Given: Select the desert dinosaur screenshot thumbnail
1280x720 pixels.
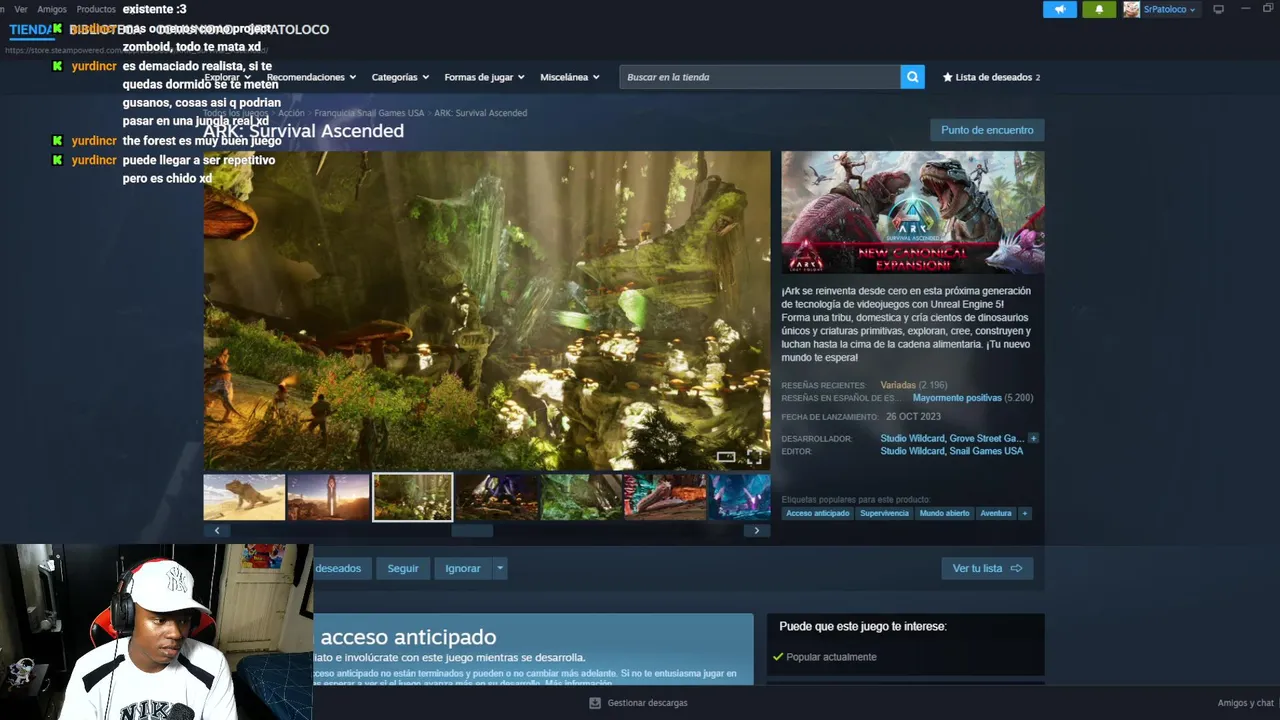Looking at the screenshot, I should [x=245, y=497].
